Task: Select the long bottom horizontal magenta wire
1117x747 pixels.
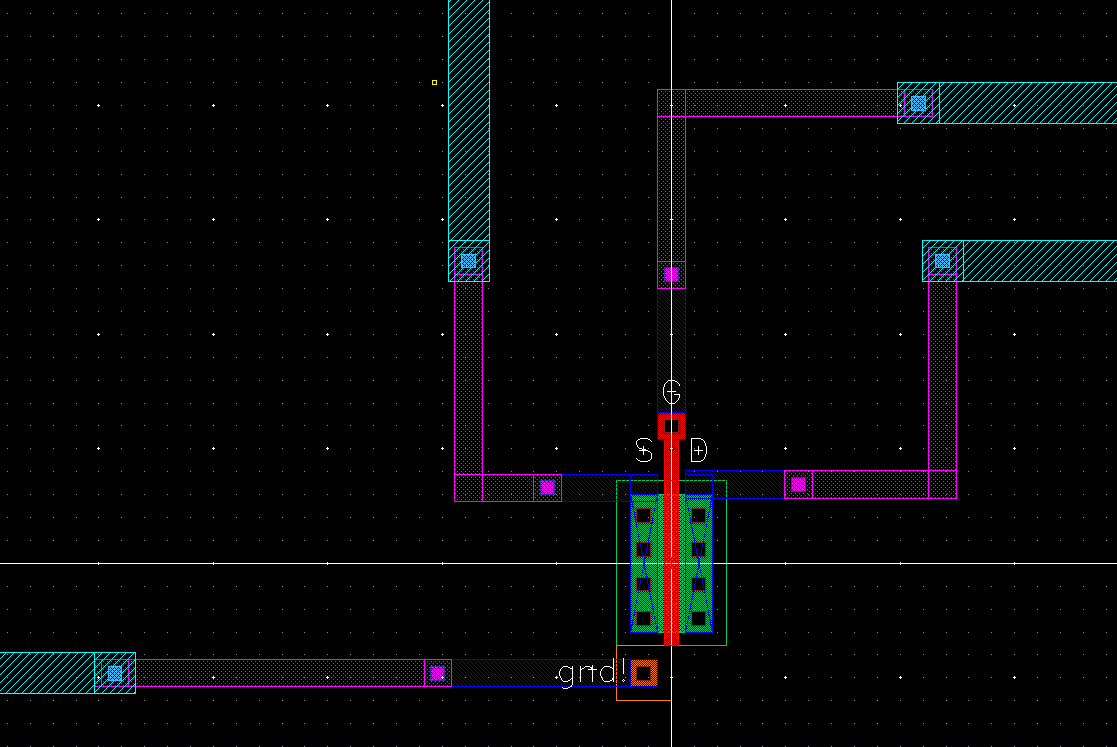Action: 276,673
